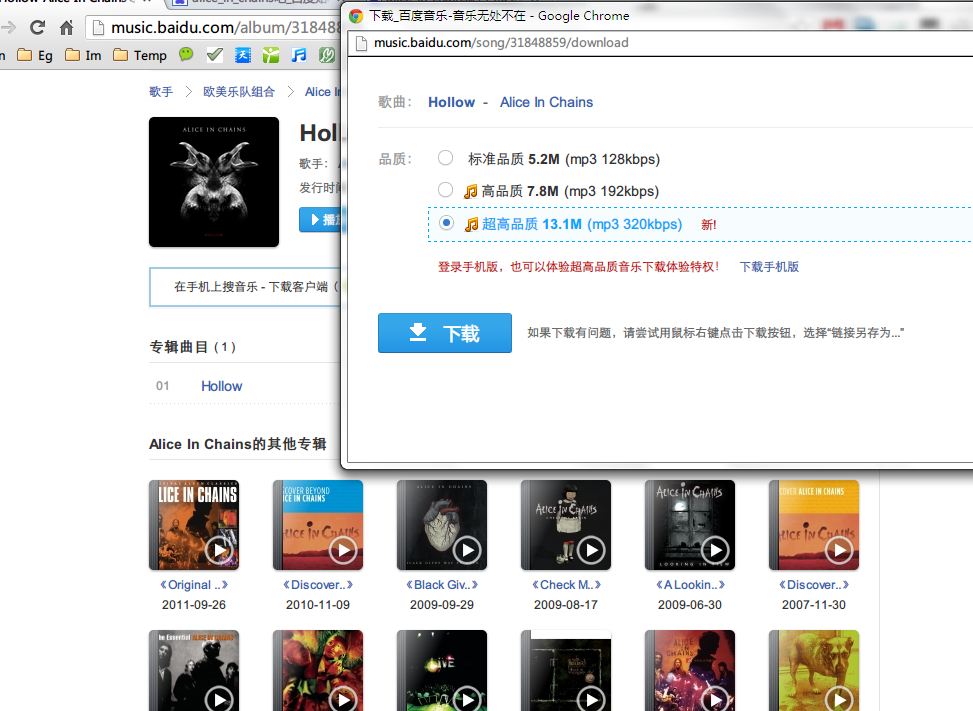Click the Hollow album cover image
This screenshot has height=711, width=973.
[x=213, y=182]
